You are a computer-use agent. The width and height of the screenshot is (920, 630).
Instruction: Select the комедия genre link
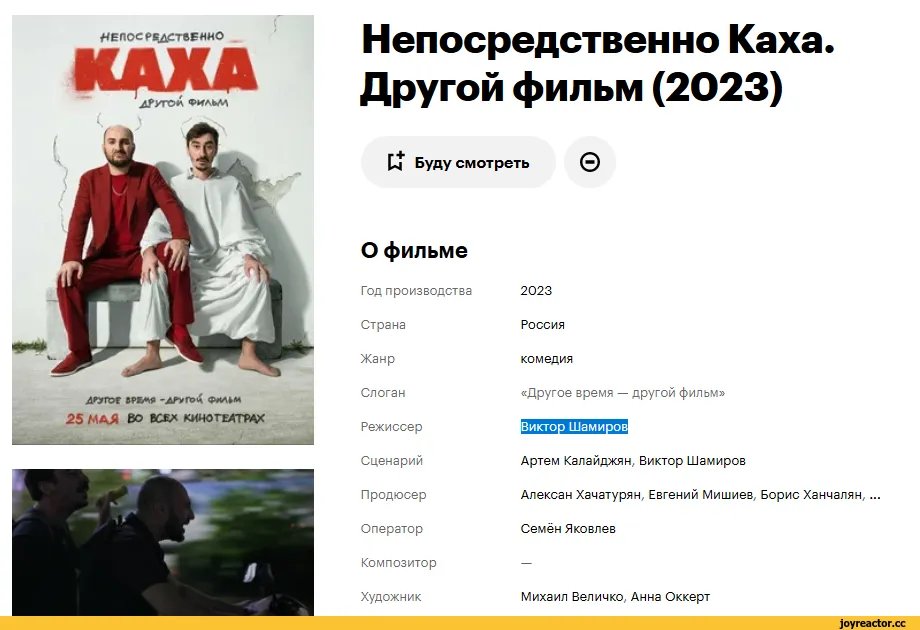pyautogui.click(x=546, y=358)
